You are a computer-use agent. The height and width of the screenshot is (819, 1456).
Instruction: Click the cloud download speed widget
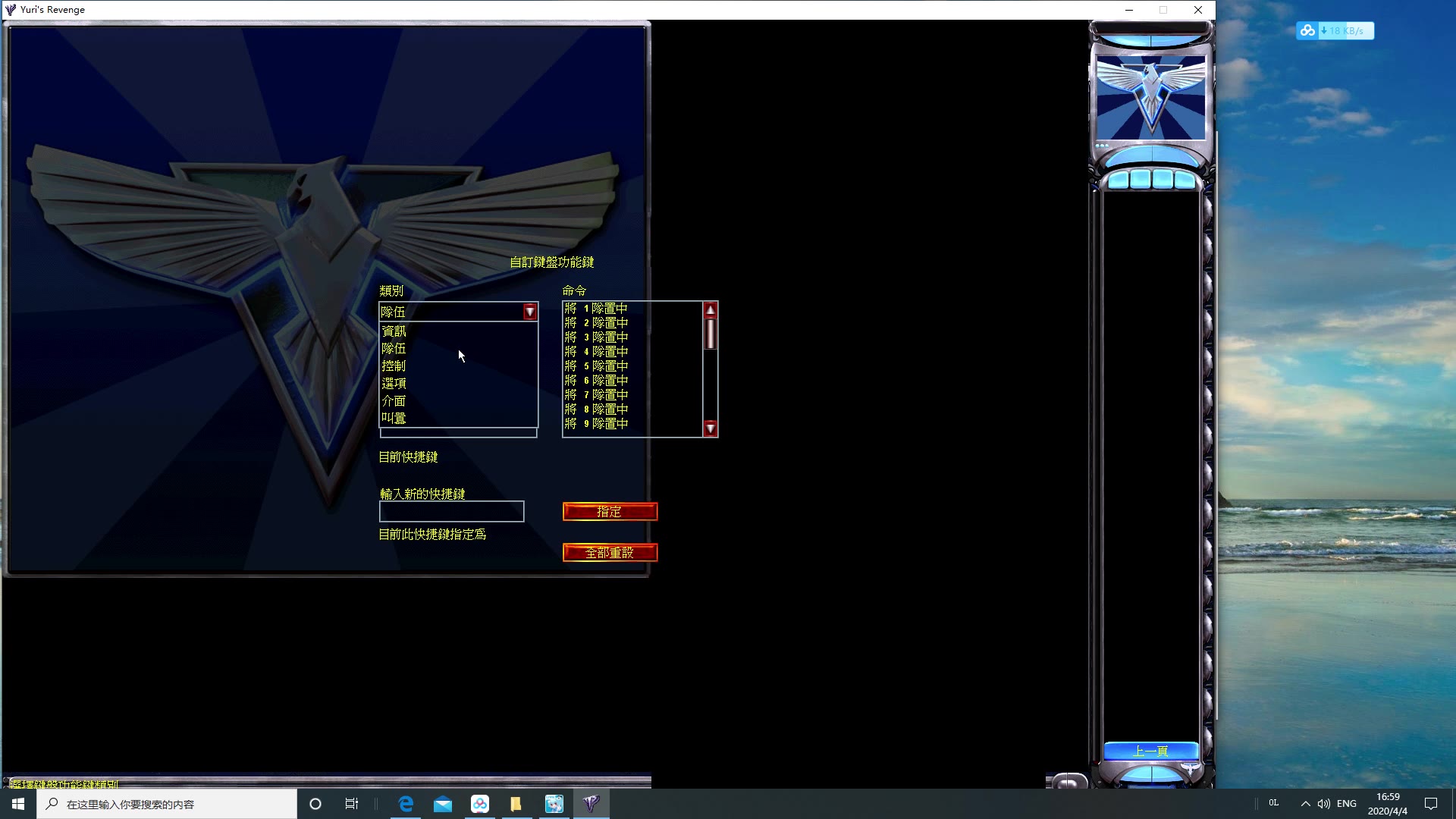[1335, 31]
